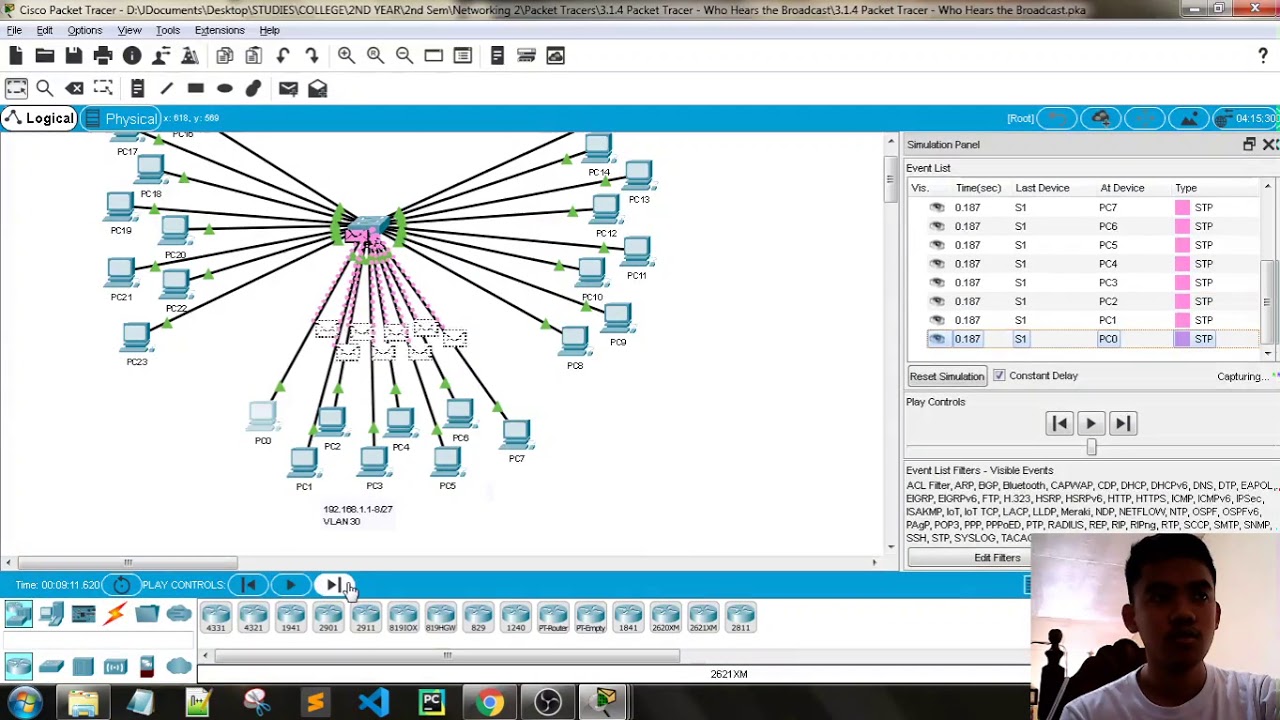This screenshot has height=720, width=1280.
Task: Save the file with the floppy icon
Action: click(74, 56)
